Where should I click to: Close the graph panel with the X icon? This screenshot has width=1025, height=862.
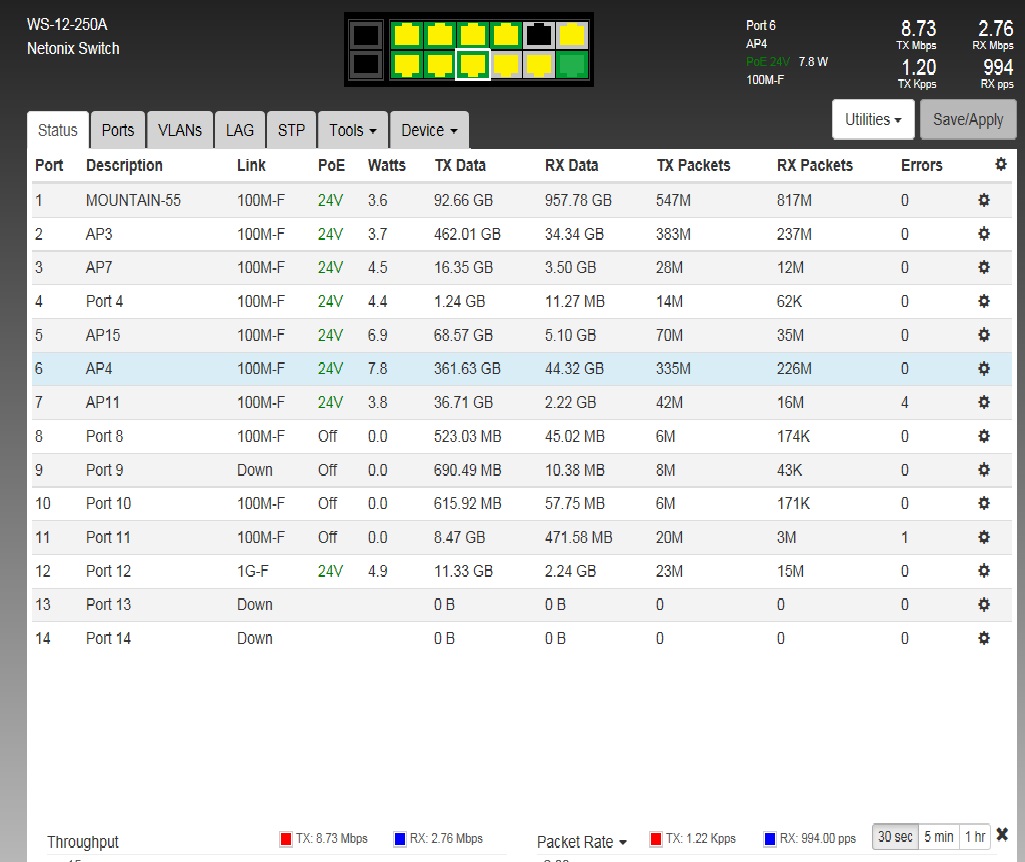click(x=1002, y=835)
